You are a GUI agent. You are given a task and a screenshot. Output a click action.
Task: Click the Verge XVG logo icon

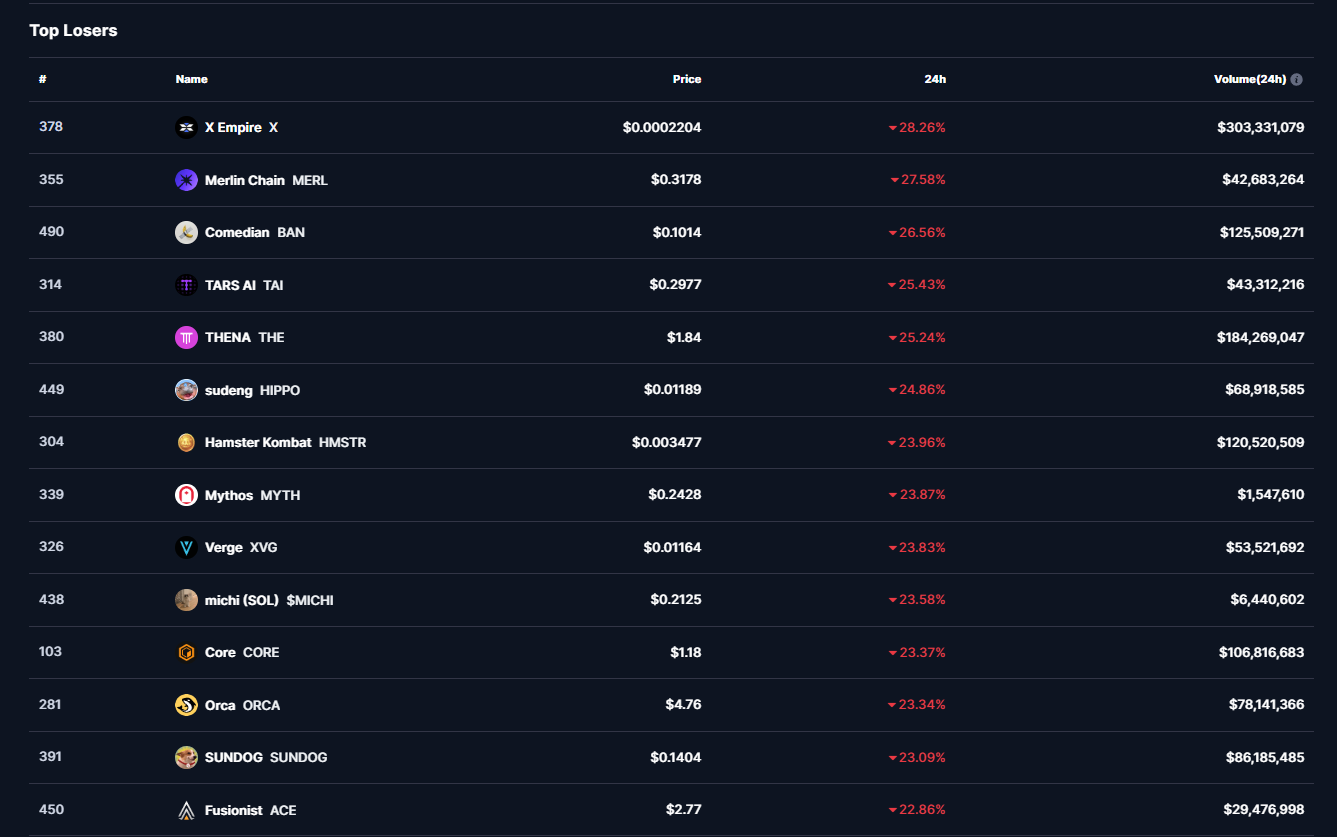pyautogui.click(x=186, y=548)
